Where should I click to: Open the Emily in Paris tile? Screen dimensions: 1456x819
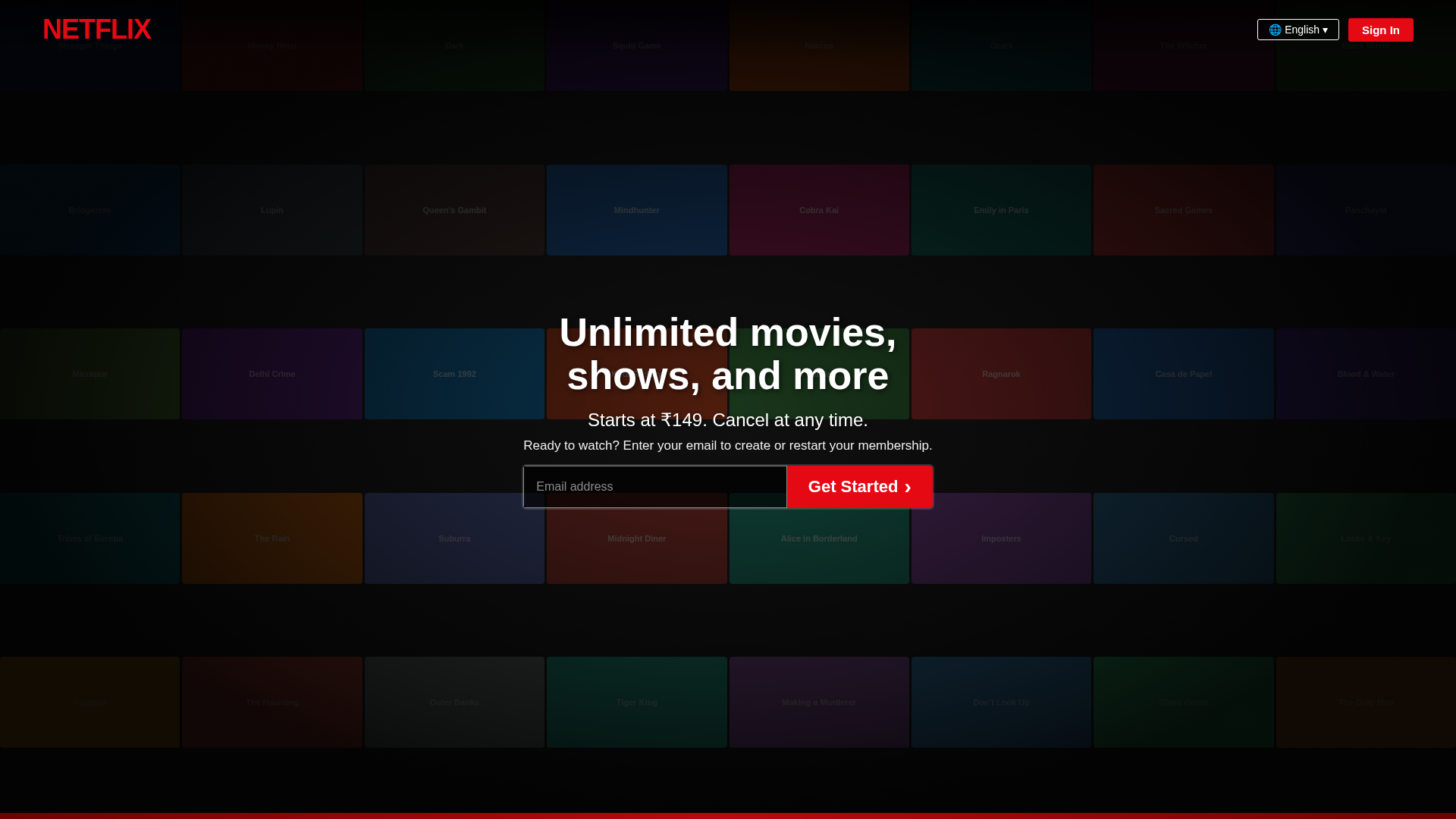[x=1001, y=210]
